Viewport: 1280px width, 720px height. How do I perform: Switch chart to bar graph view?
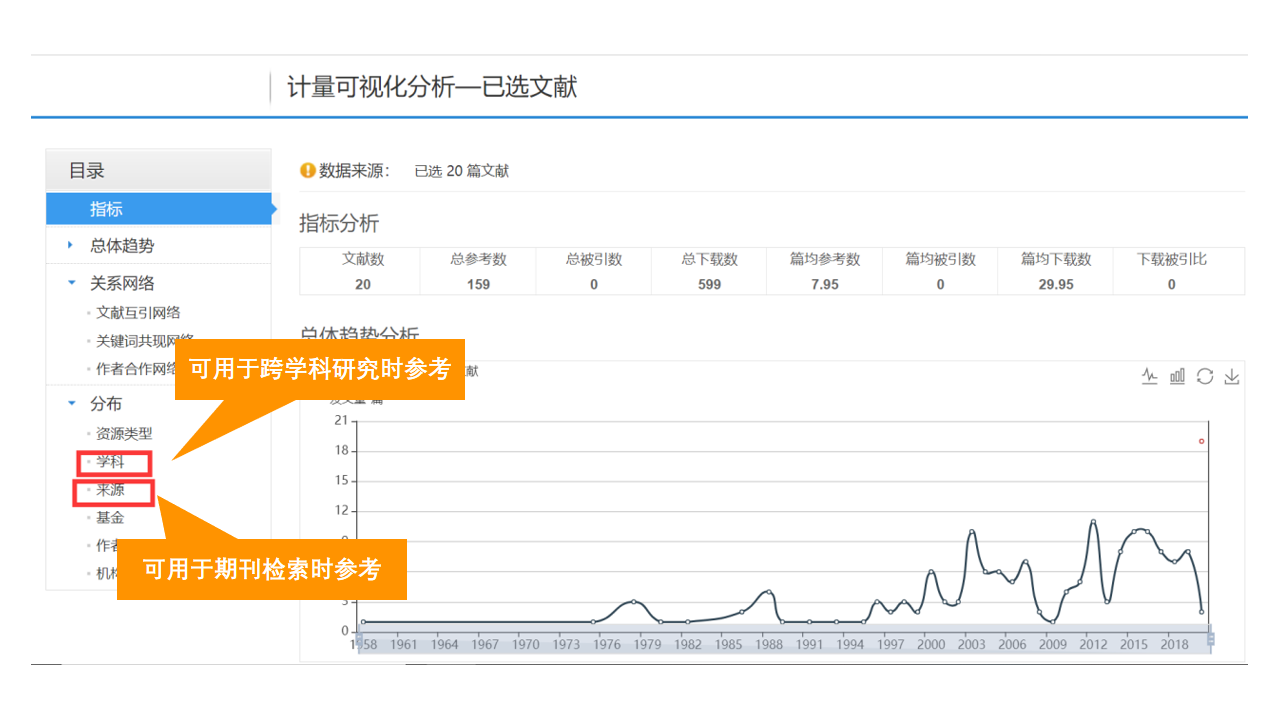(x=1177, y=376)
